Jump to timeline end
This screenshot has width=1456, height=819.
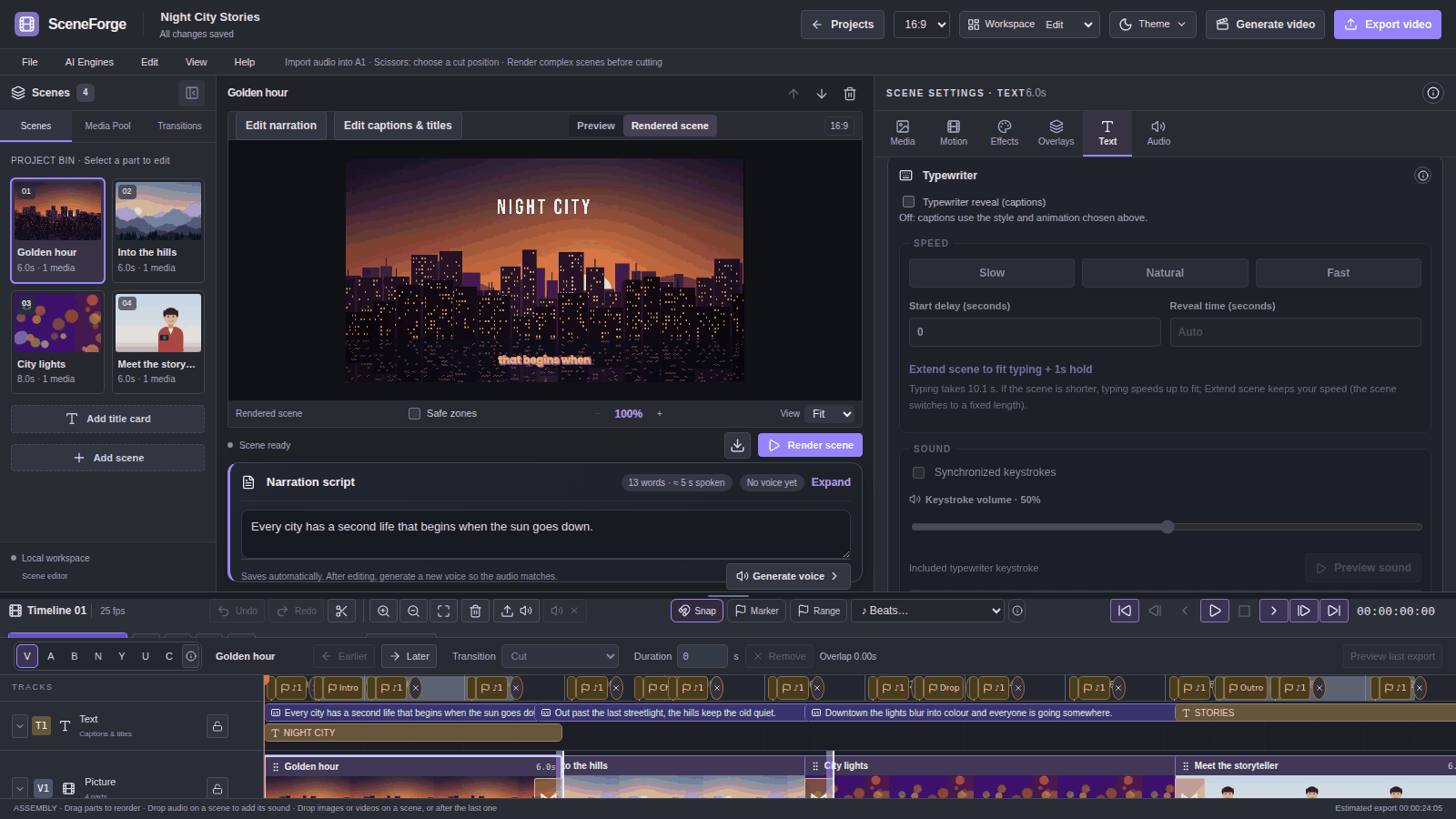pos(1334,611)
